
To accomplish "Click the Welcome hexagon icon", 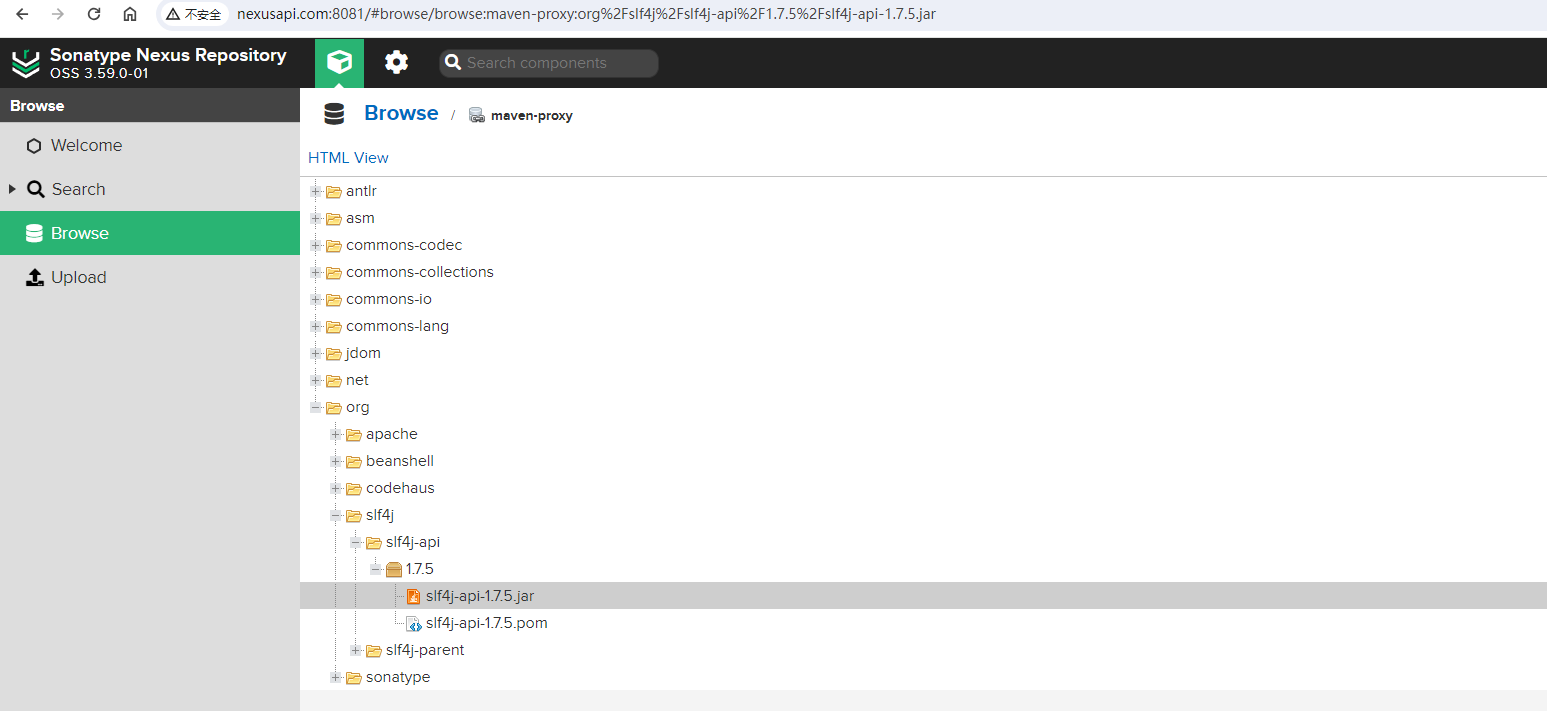I will 34,146.
